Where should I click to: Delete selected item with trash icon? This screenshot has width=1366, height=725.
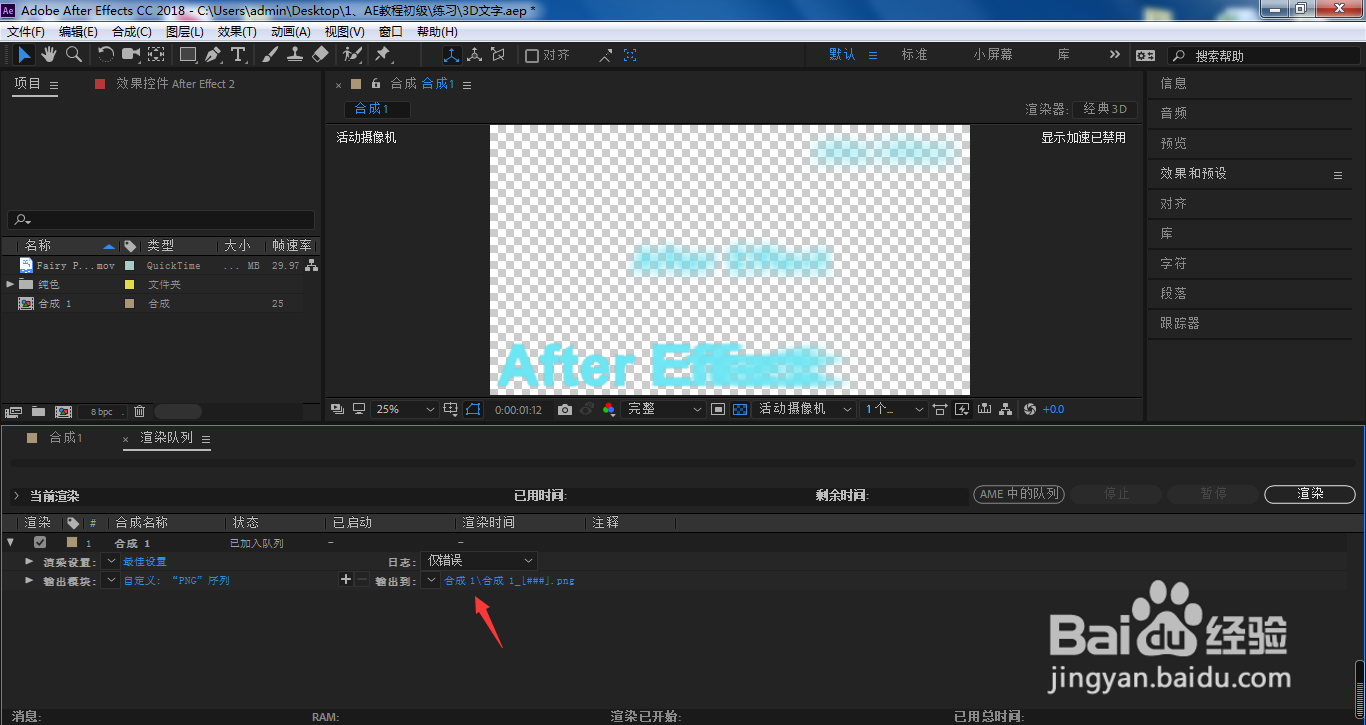(139, 411)
